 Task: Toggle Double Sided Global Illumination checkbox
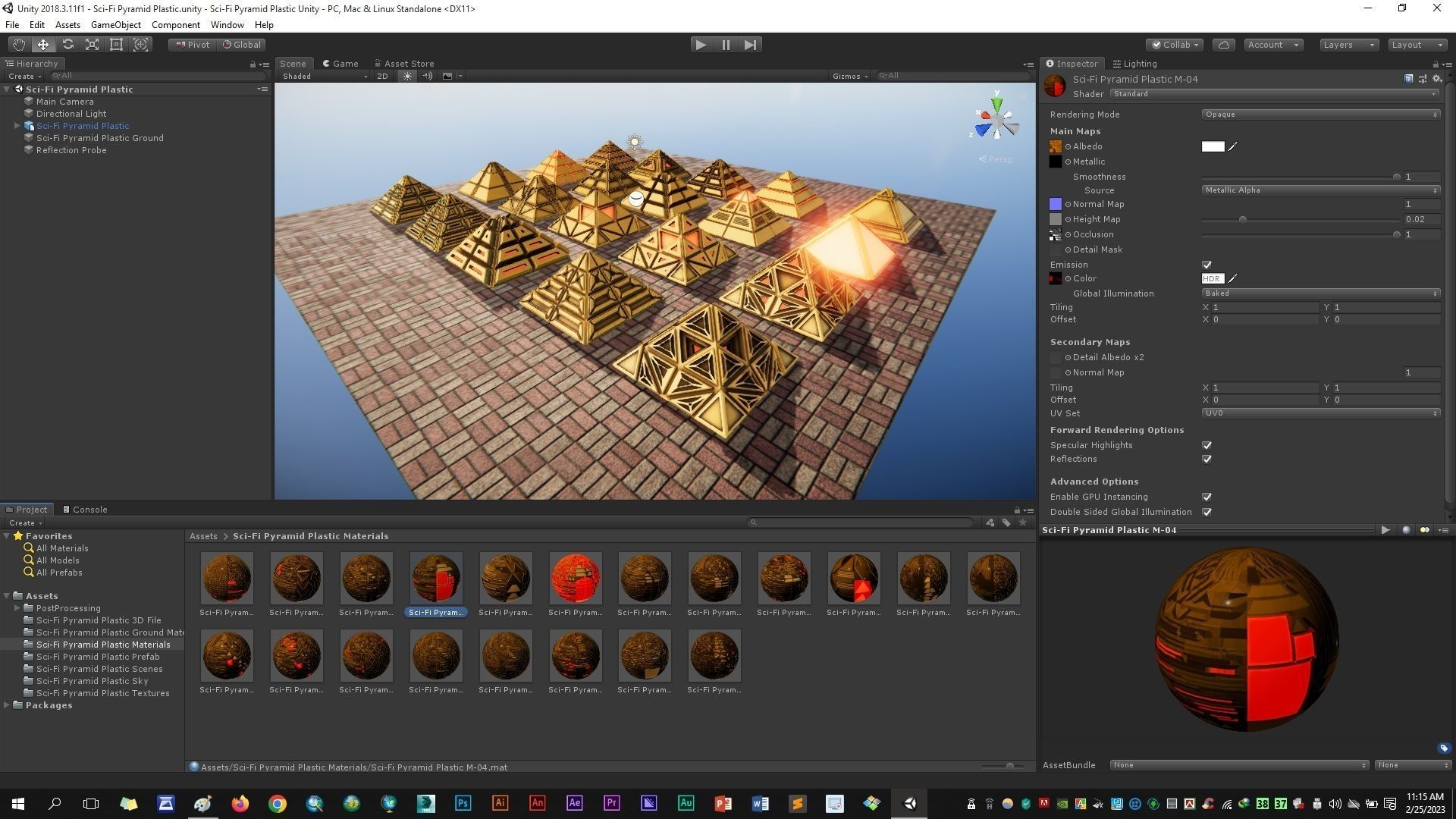pos(1207,512)
